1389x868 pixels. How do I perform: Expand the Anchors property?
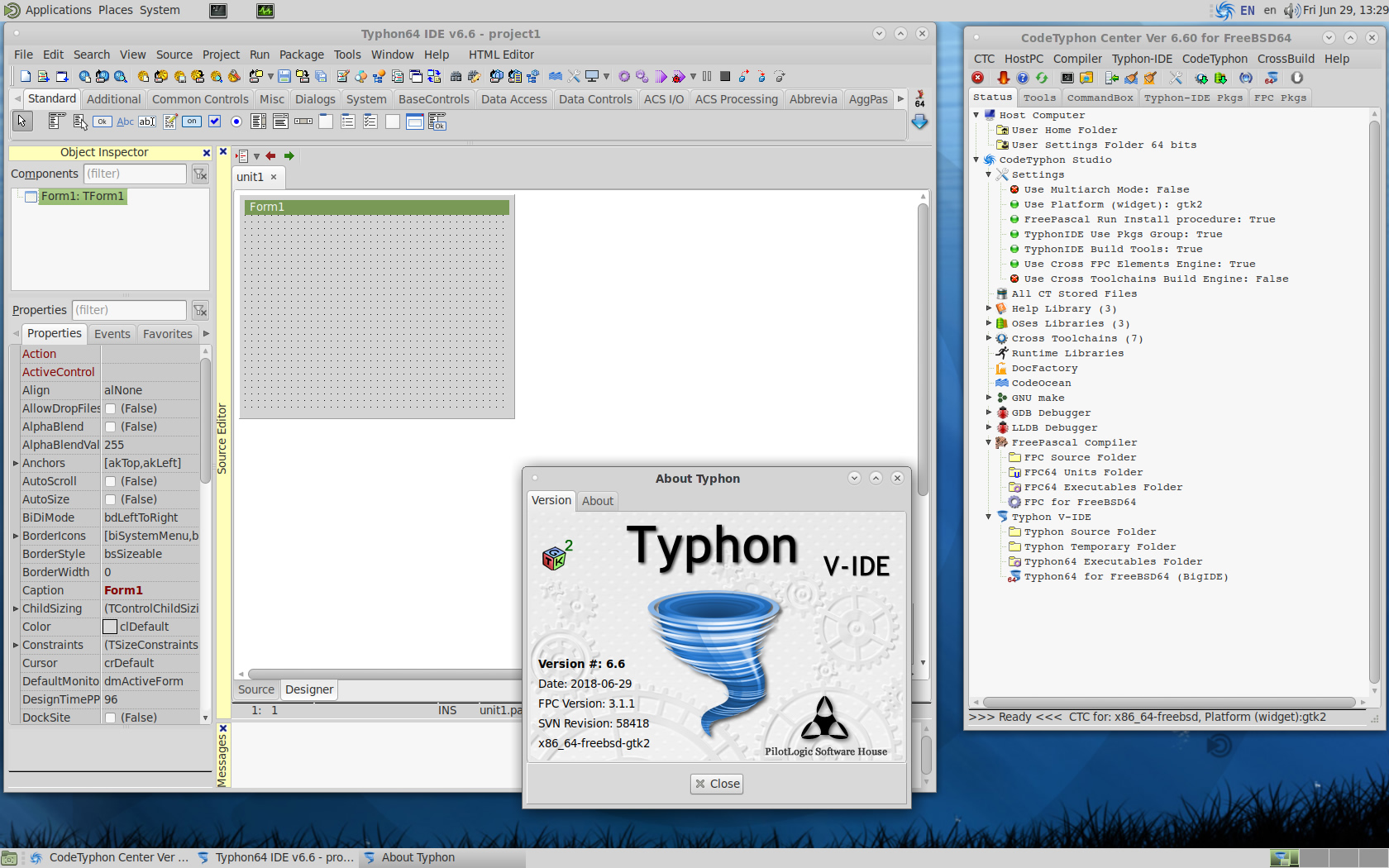coord(16,463)
